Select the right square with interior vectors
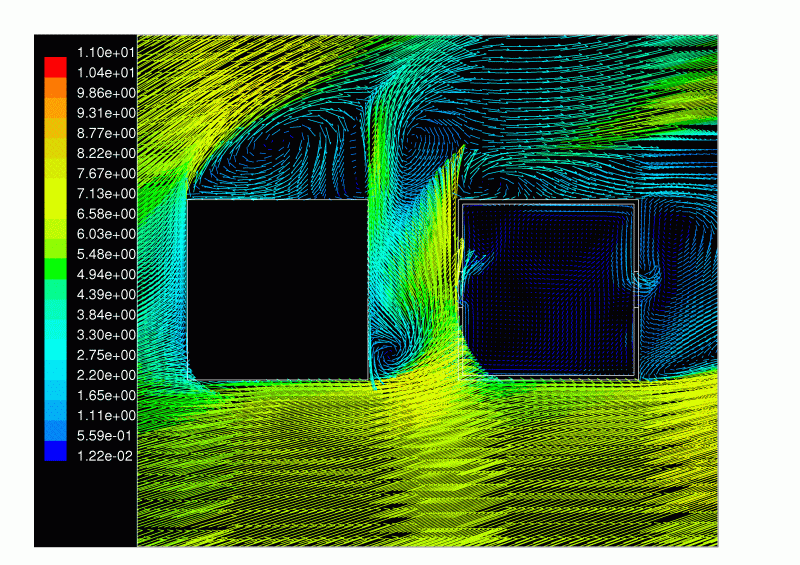The image size is (800, 565). (x=548, y=289)
